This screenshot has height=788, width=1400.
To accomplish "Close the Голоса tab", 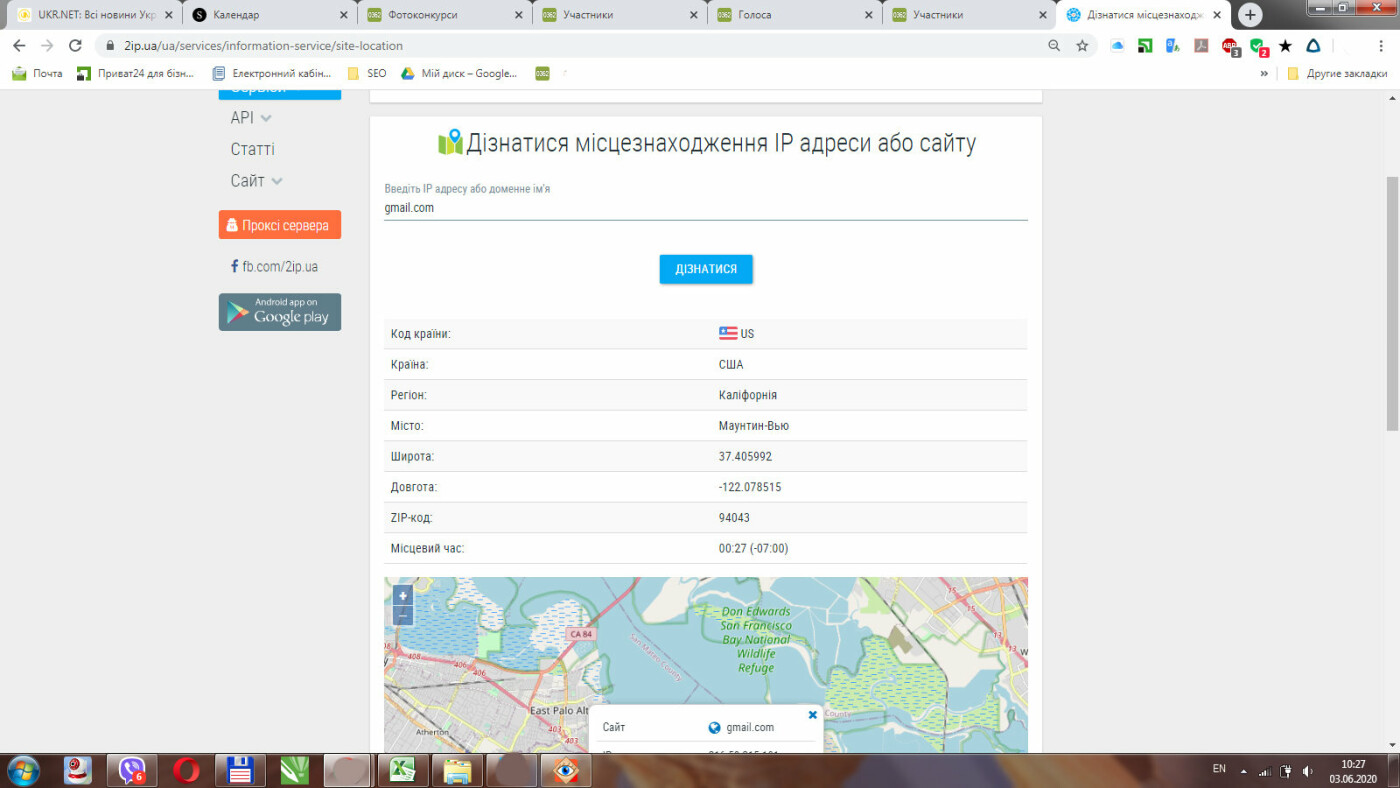I will pos(869,15).
